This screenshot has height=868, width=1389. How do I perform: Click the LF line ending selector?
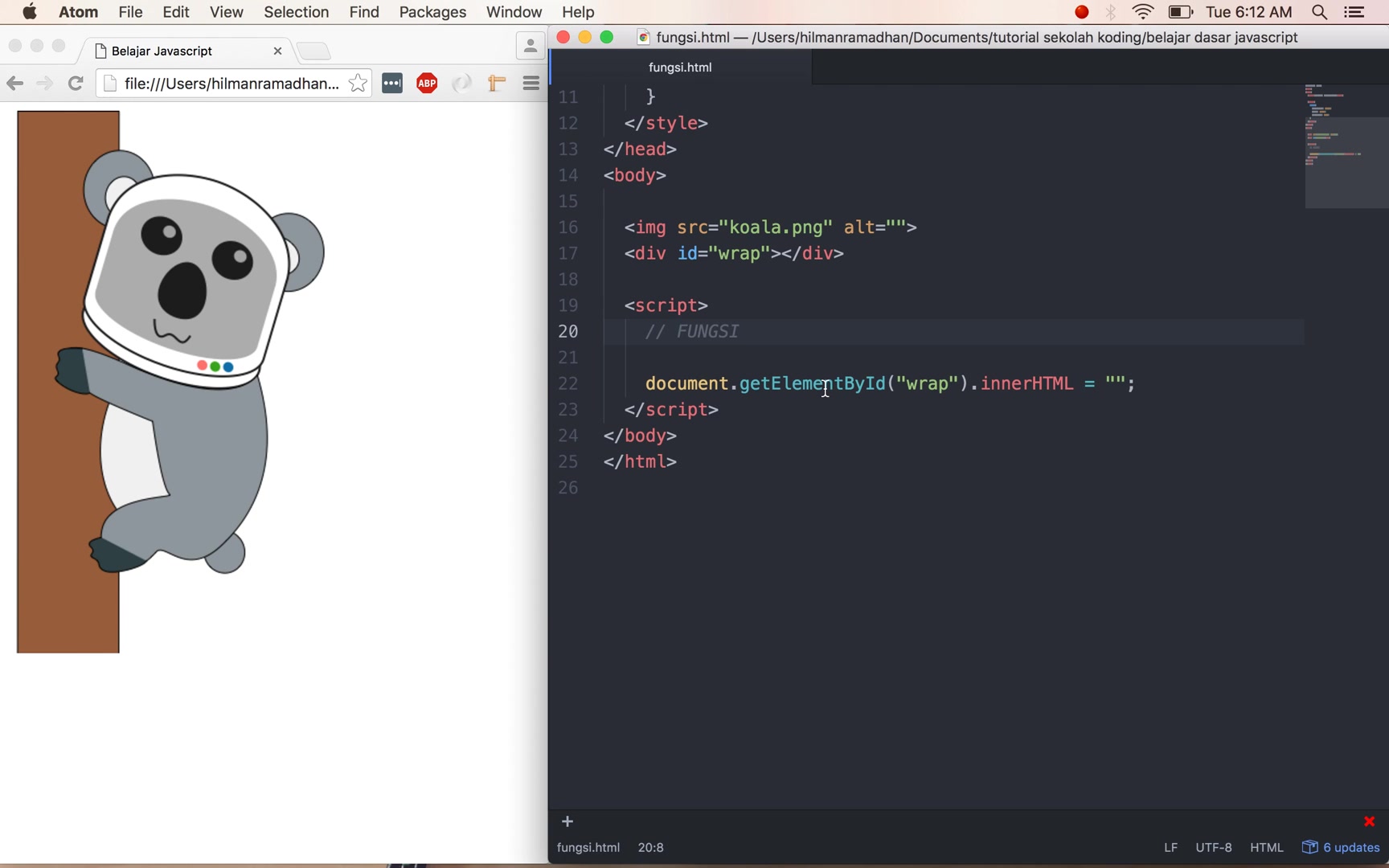point(1170,847)
